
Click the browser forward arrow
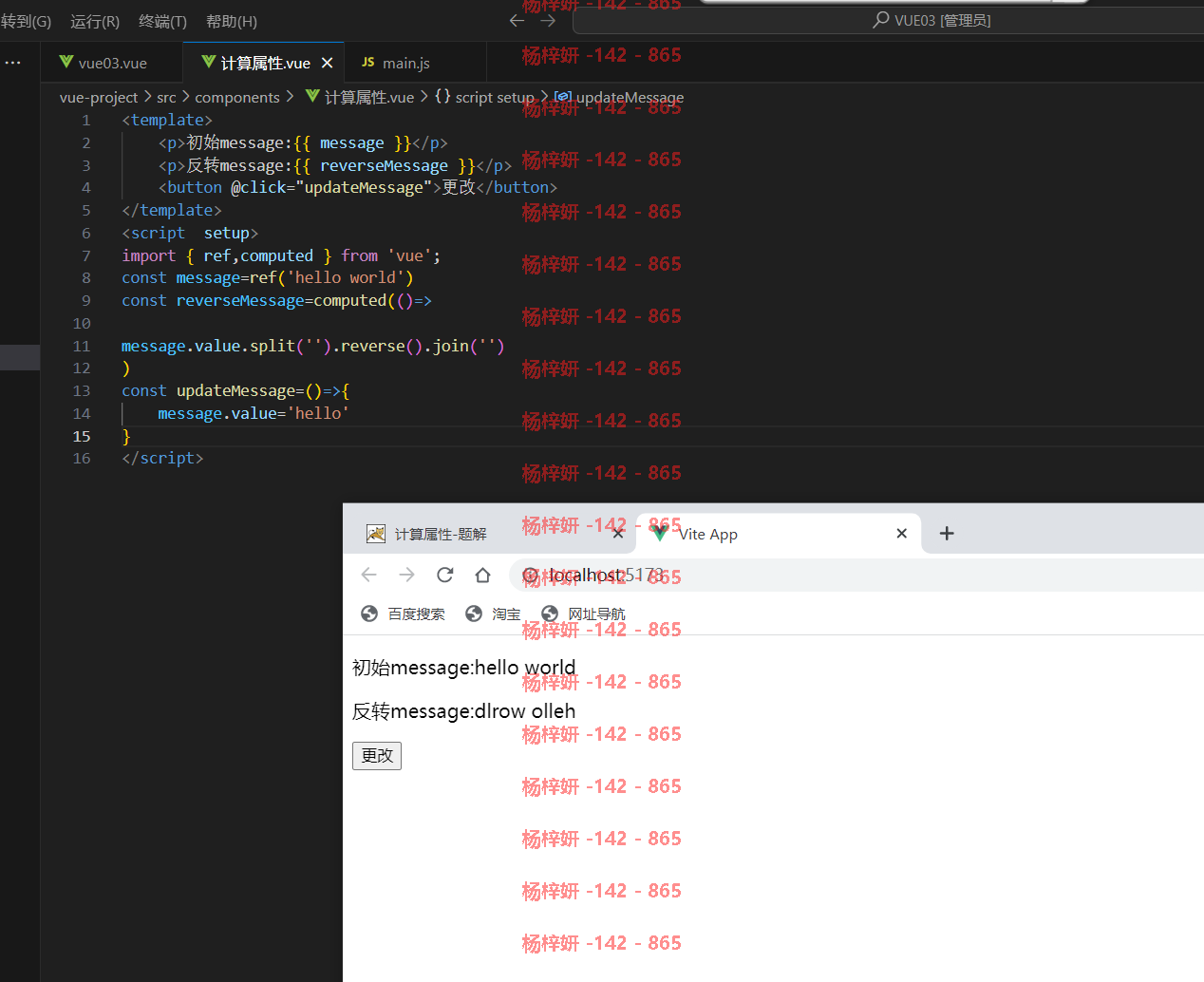click(x=407, y=575)
